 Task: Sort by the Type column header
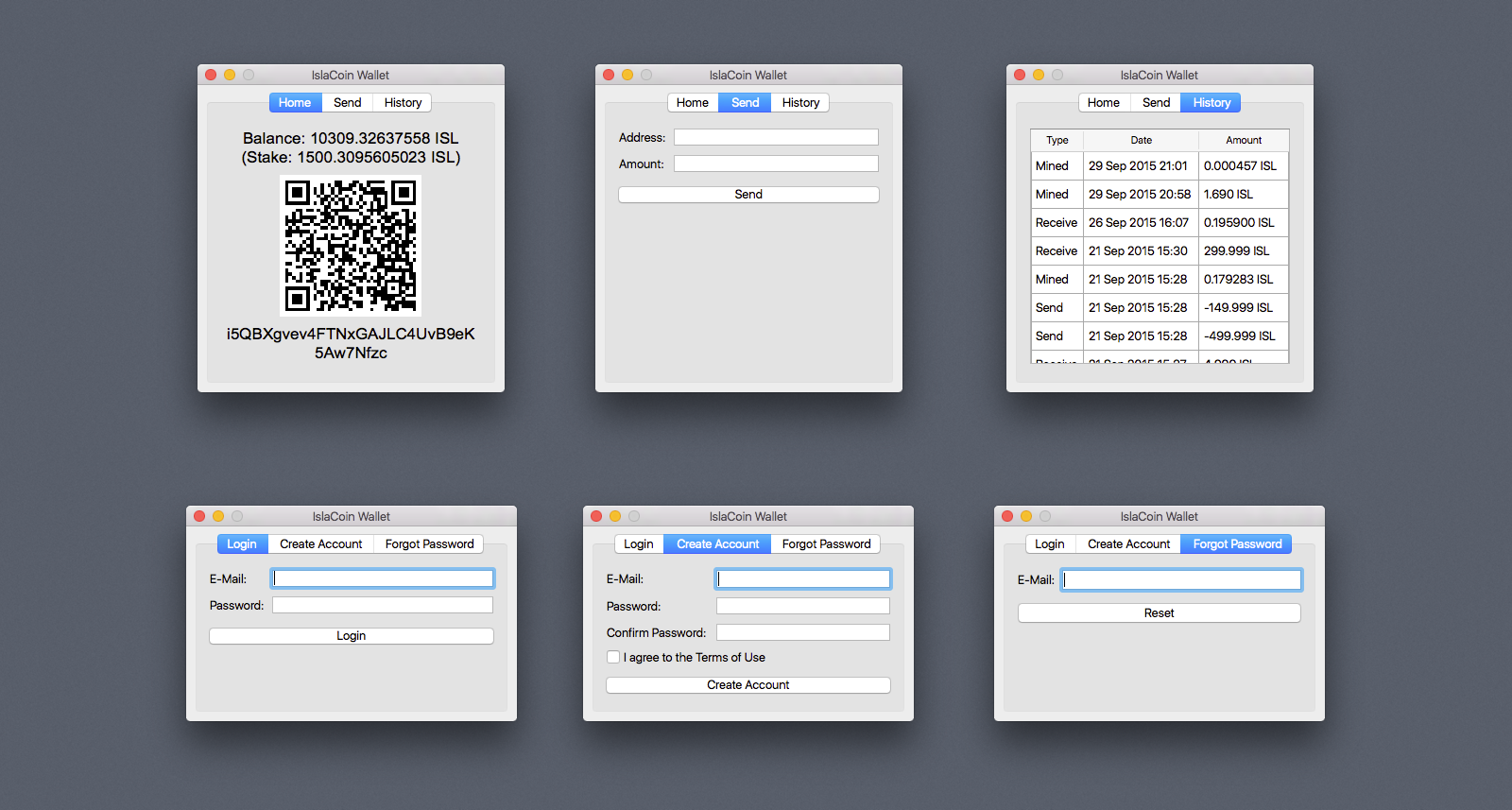[x=1057, y=140]
